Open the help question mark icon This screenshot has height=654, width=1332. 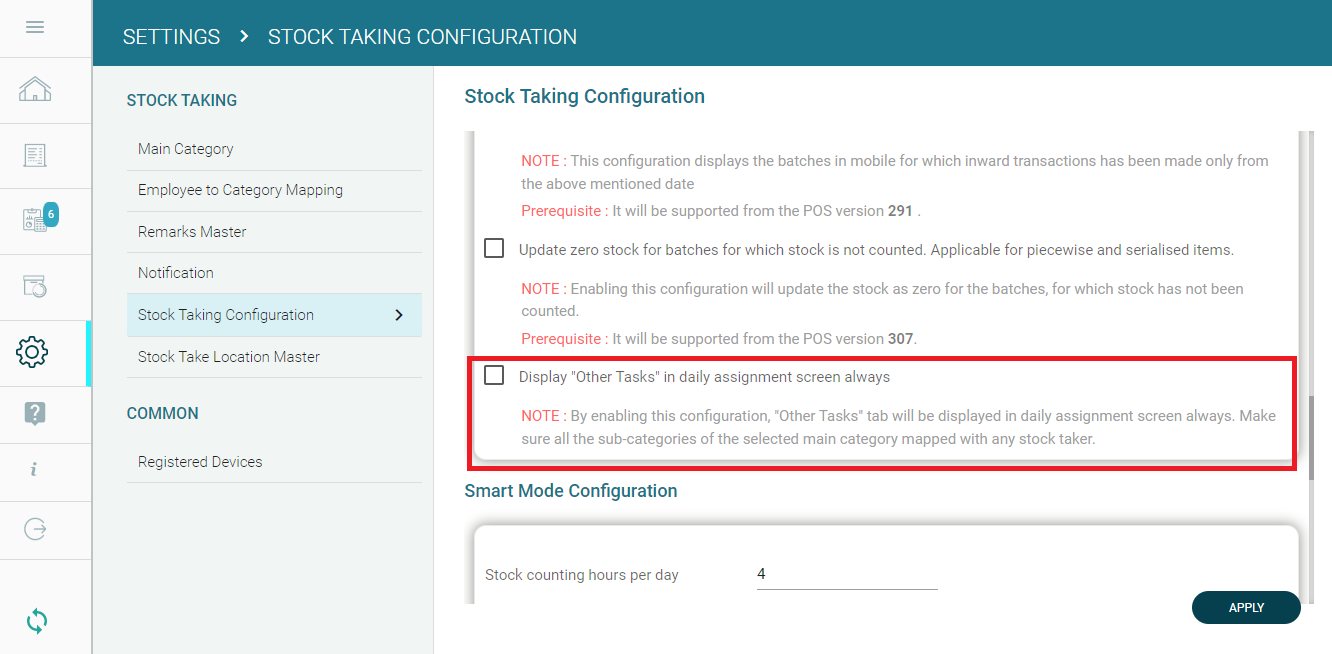click(x=35, y=413)
